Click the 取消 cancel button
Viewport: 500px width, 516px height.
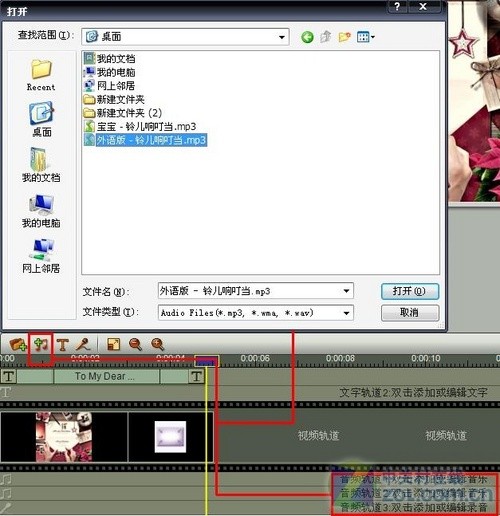pyautogui.click(x=410, y=313)
